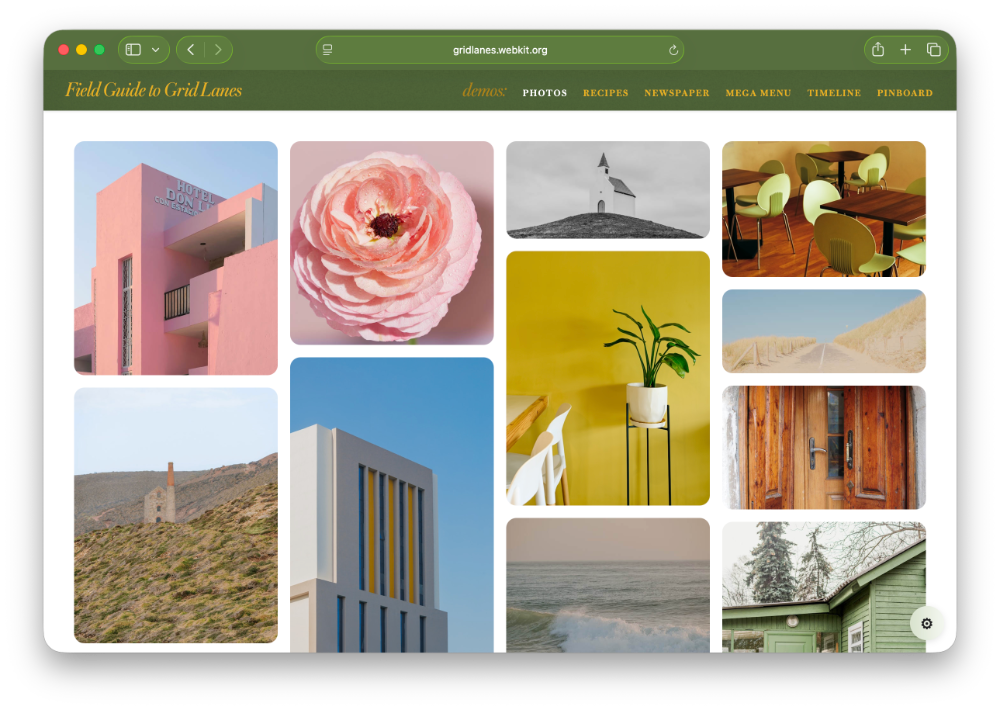
Task: Open the hillside tower ruin photo
Action: pyautogui.click(x=176, y=515)
